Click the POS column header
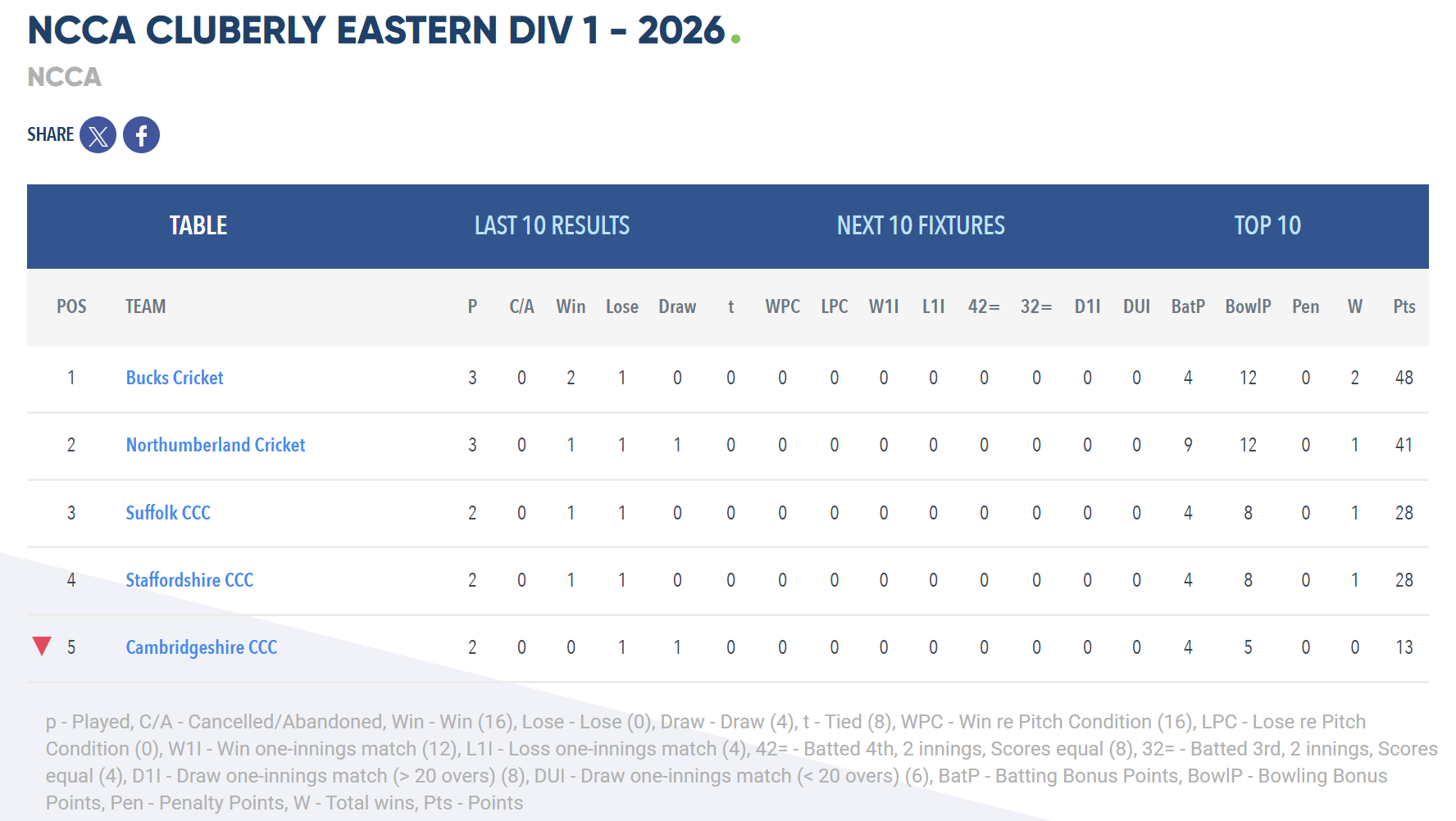This screenshot has height=821, width=1456. point(71,306)
